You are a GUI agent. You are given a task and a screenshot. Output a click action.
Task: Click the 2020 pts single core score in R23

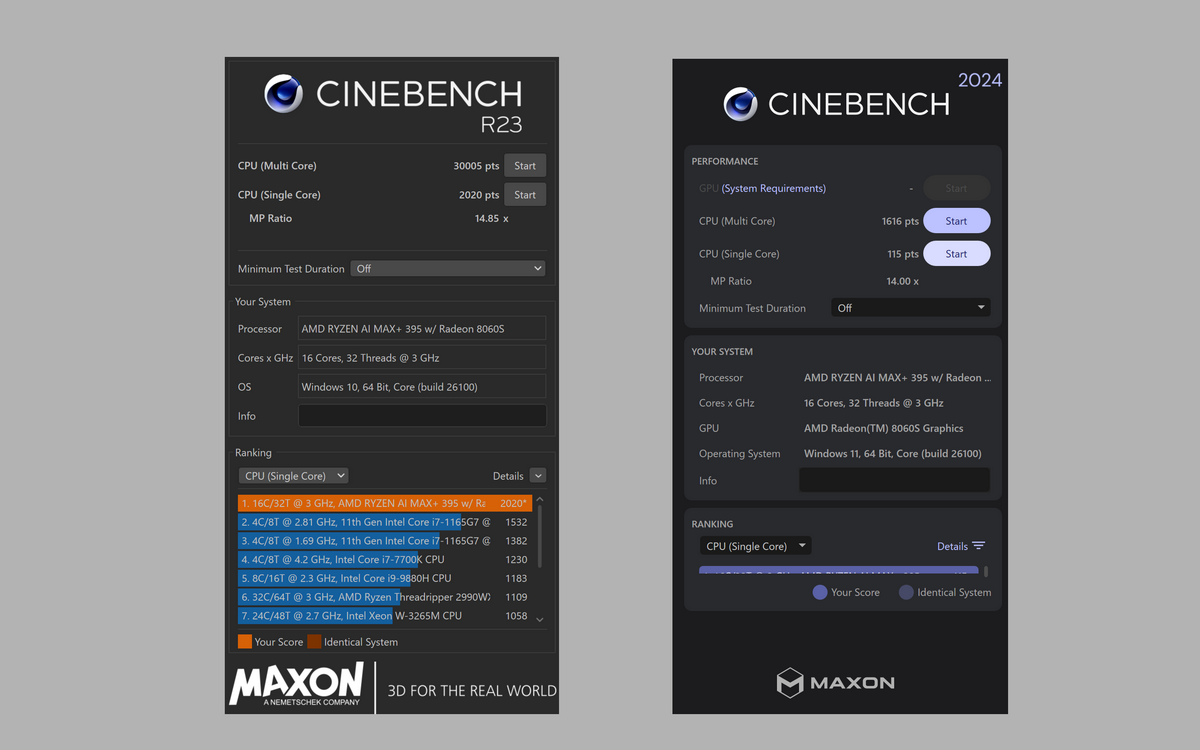point(479,195)
